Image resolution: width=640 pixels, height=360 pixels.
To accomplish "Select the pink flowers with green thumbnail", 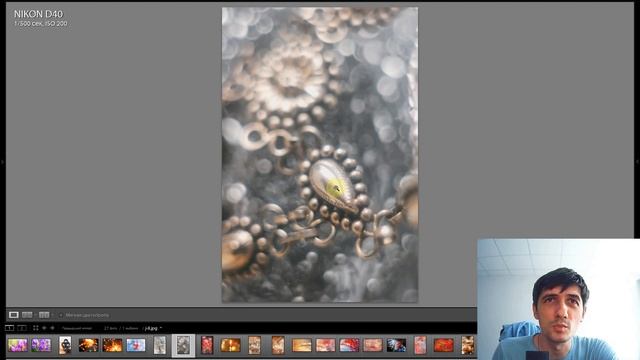I will (18, 345).
